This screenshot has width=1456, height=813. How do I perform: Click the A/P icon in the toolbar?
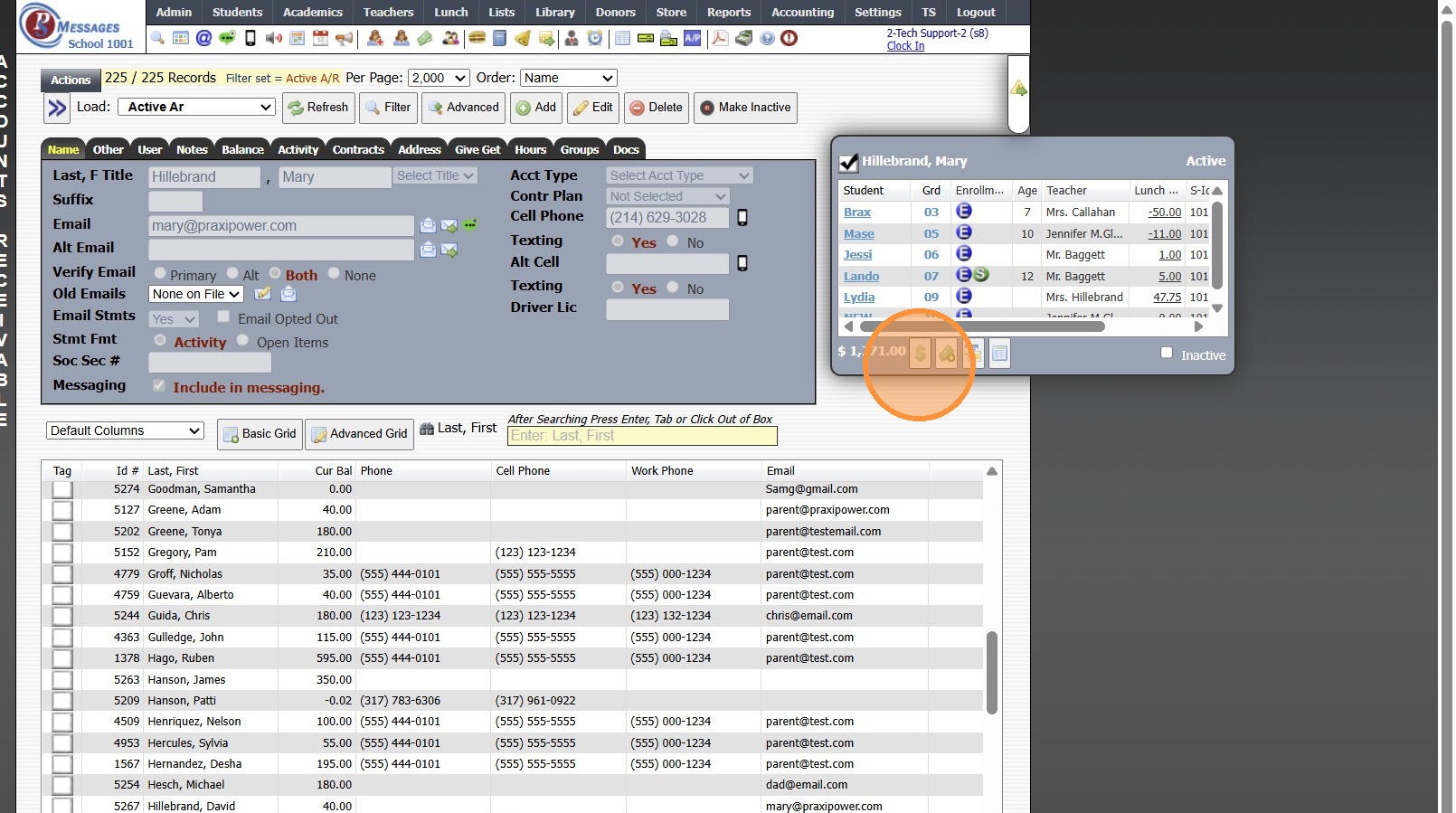693,38
